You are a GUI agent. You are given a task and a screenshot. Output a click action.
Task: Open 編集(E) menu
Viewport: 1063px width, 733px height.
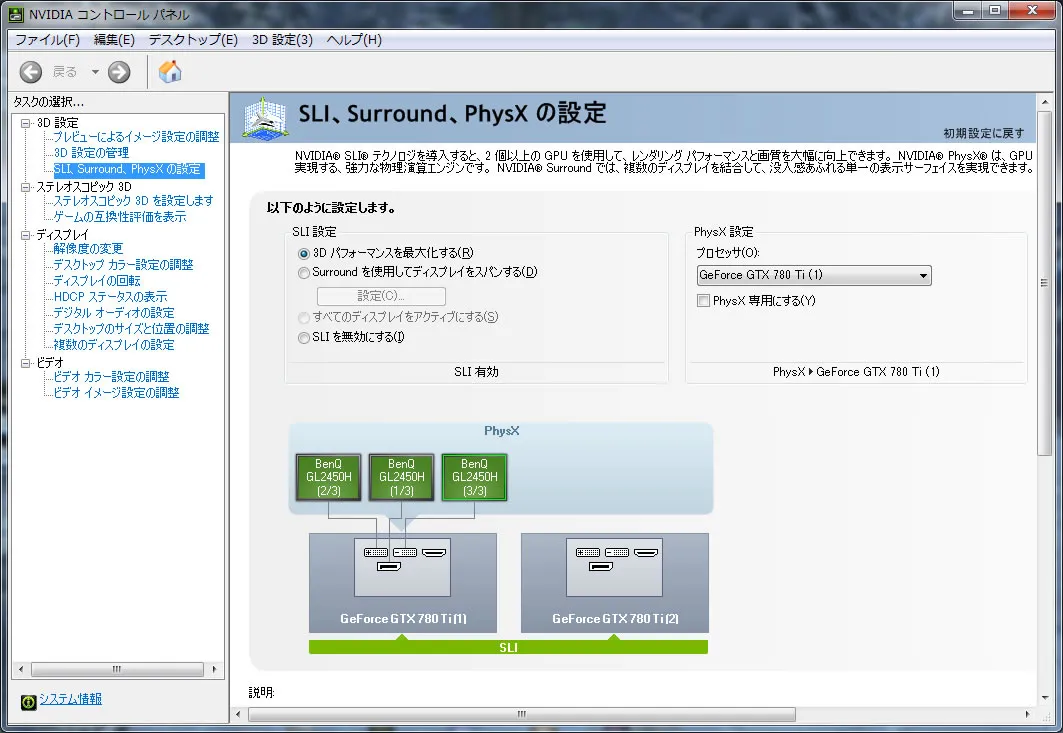click(x=114, y=39)
